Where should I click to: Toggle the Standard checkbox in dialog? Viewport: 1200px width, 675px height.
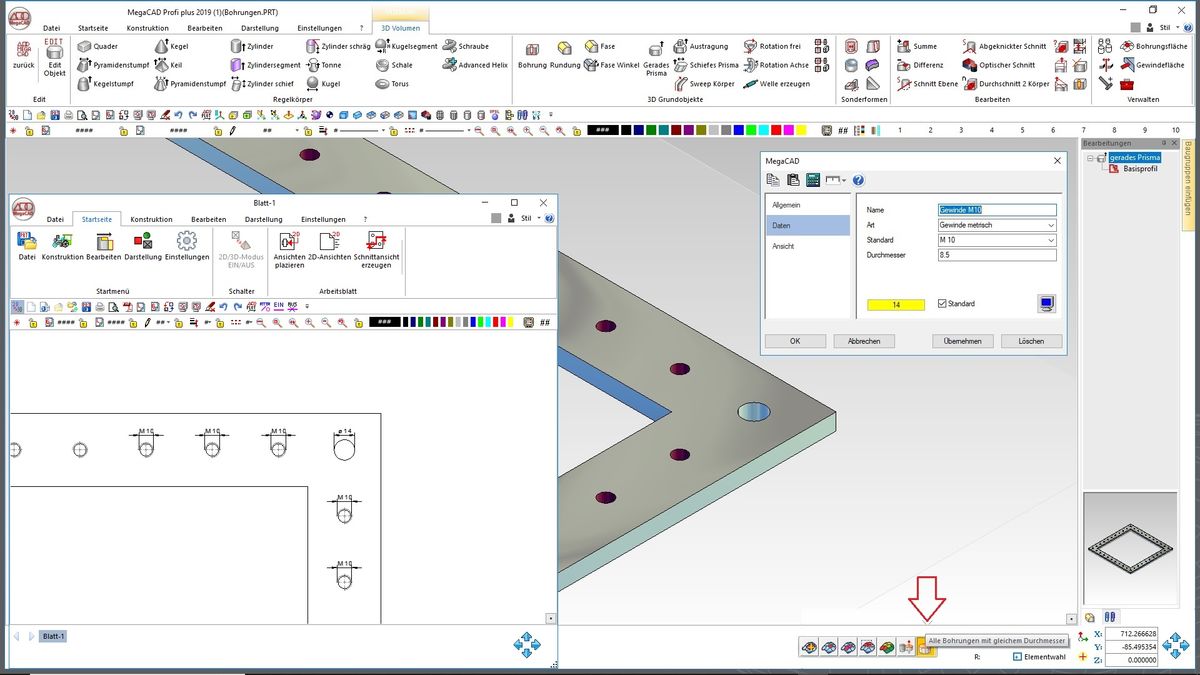coord(942,303)
